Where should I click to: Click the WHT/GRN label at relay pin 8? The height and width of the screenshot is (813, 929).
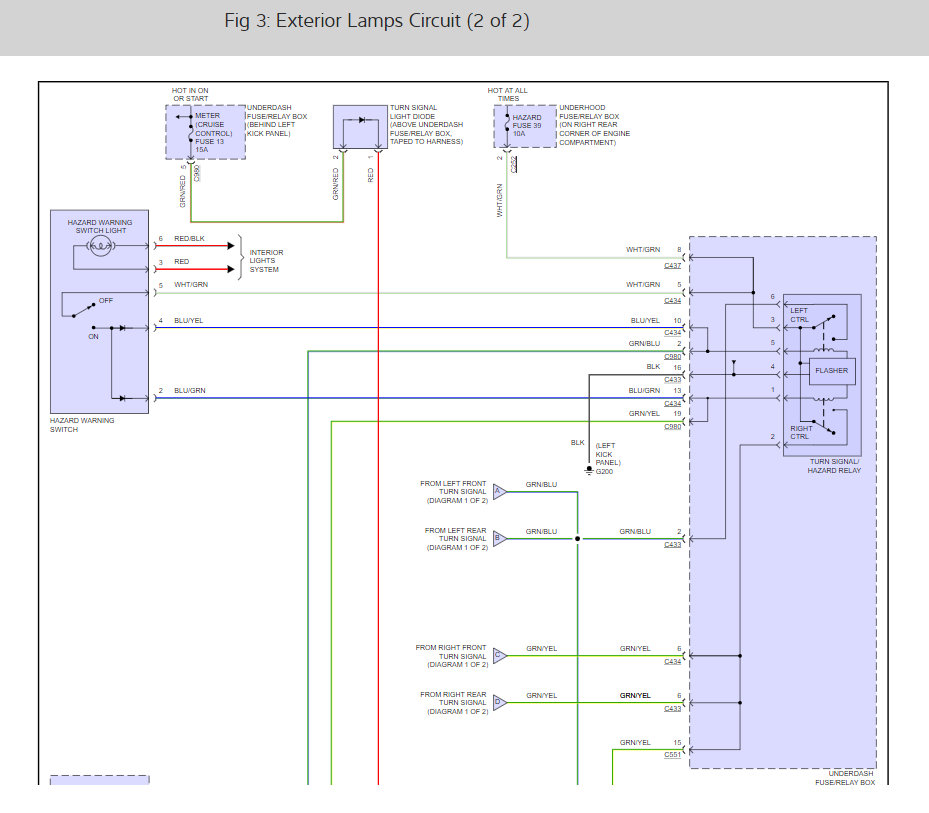[643, 250]
